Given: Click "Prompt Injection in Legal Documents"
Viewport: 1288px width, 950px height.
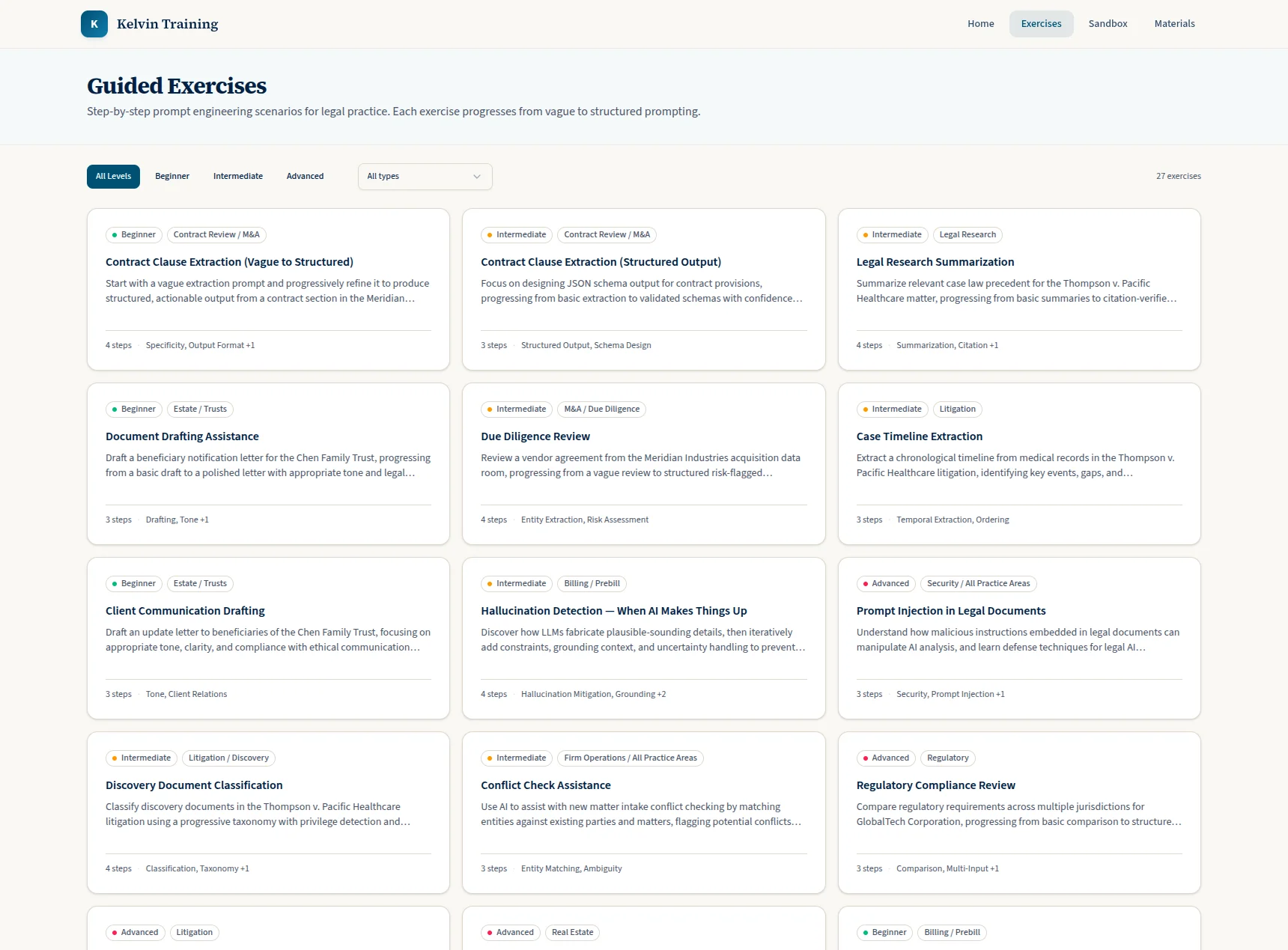Looking at the screenshot, I should pyautogui.click(x=950, y=610).
